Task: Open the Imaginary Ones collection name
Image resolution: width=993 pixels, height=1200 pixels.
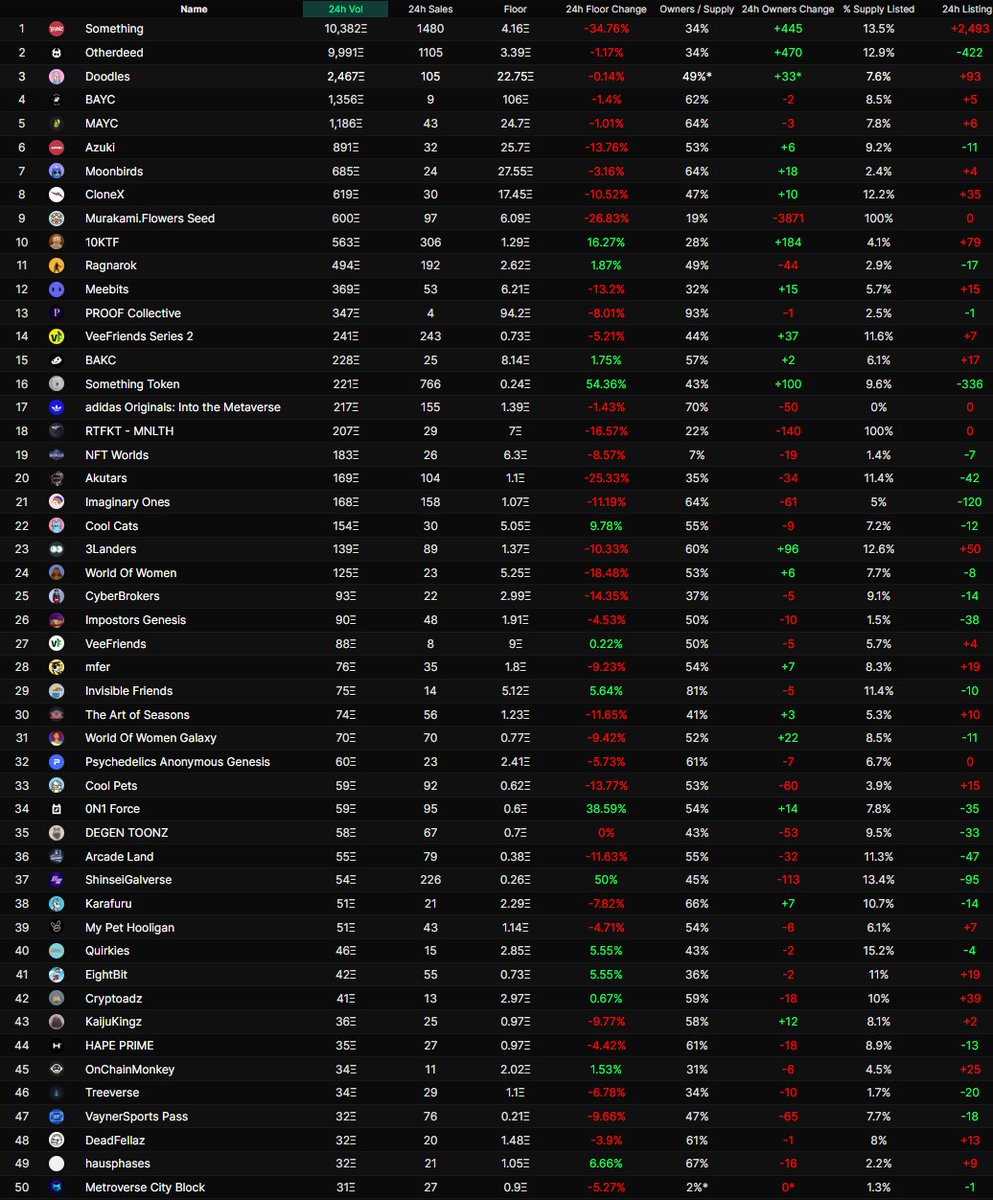Action: [127, 502]
